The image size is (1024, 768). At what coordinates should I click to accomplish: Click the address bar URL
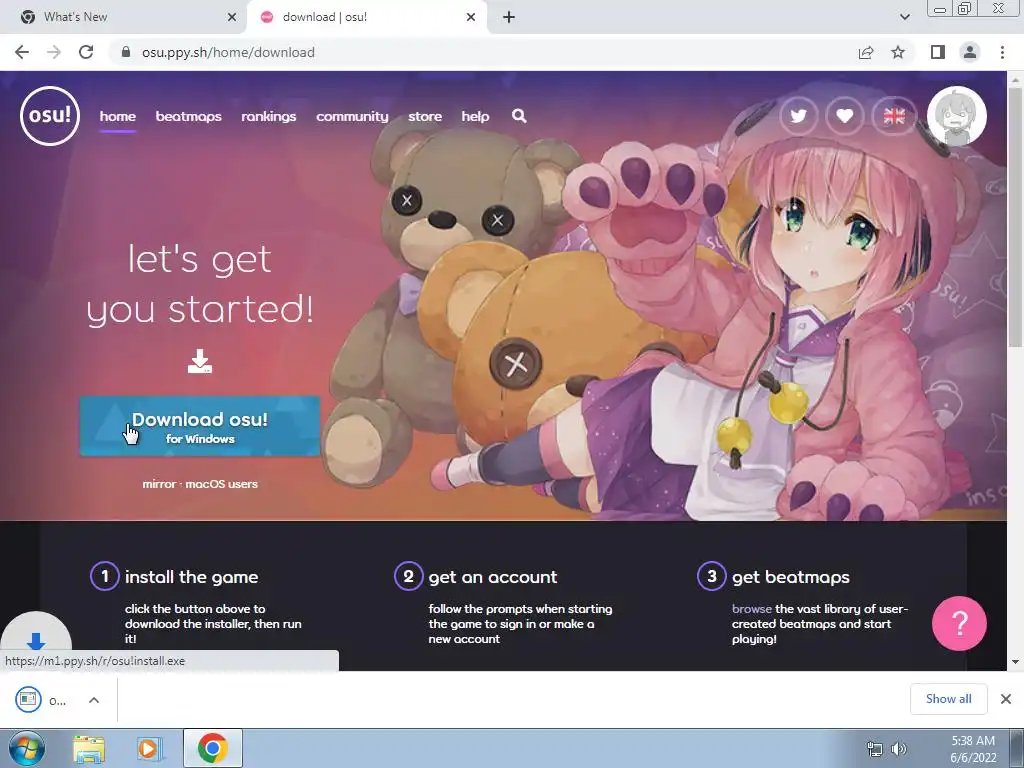tap(229, 52)
